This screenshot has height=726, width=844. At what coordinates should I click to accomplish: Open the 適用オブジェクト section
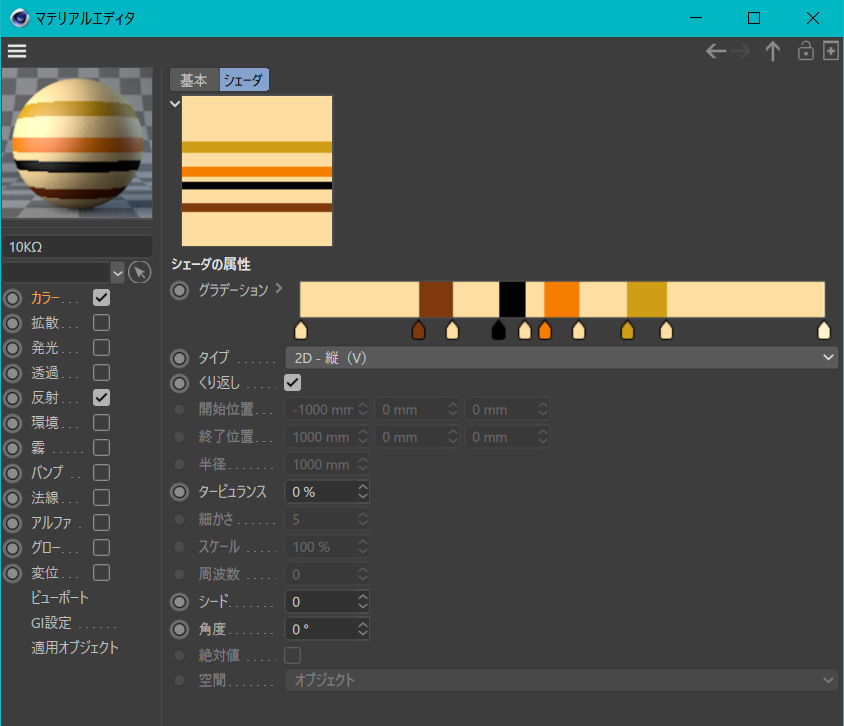coord(74,648)
